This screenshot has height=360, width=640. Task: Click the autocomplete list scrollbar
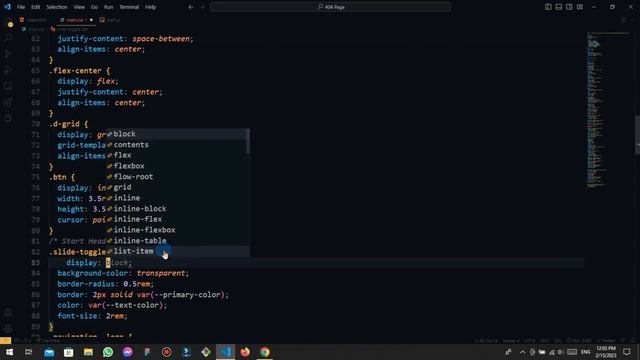[248, 142]
